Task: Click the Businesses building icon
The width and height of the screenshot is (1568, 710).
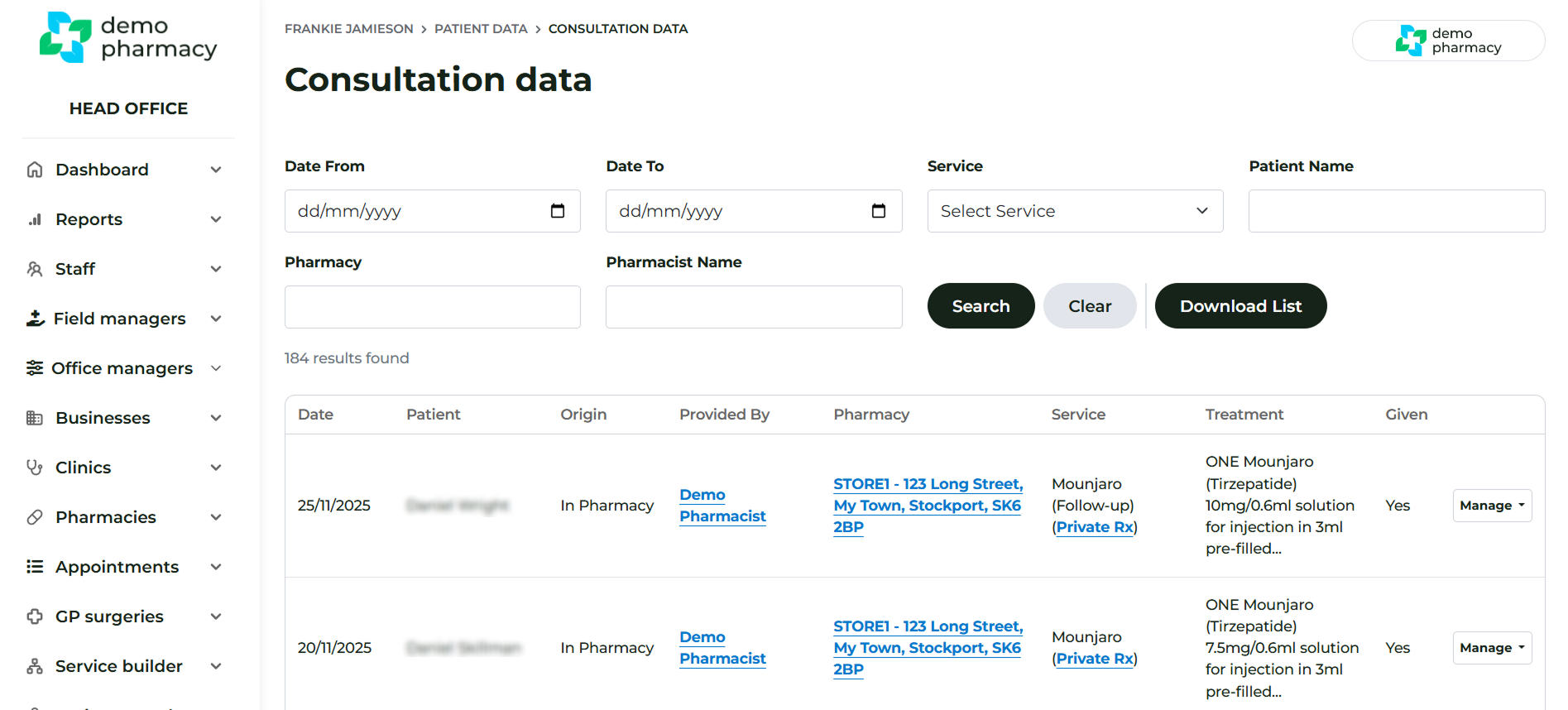Action: 35,418
